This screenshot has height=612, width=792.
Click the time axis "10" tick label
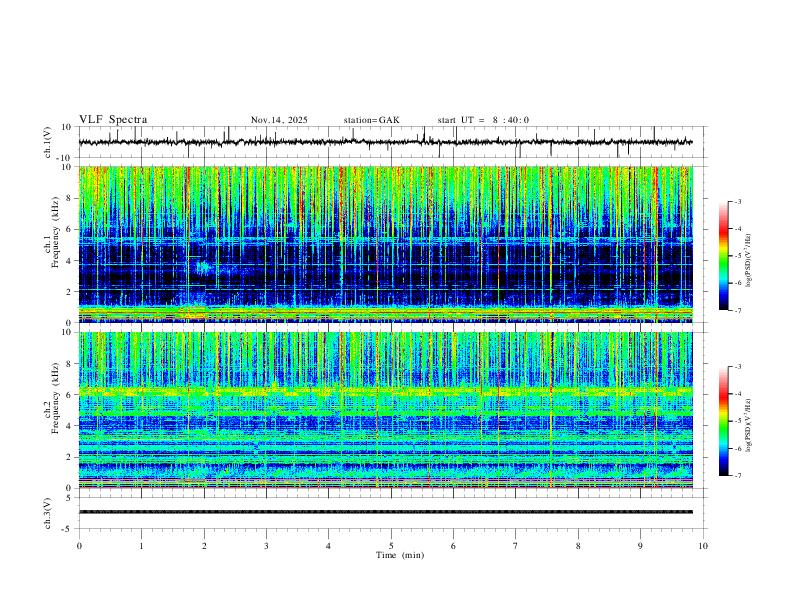point(703,546)
